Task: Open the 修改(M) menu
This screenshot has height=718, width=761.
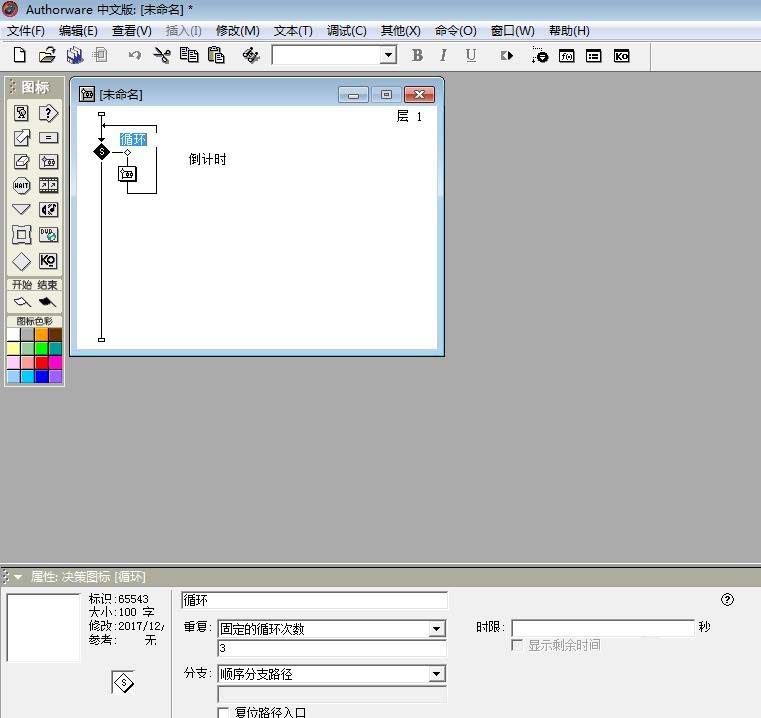Action: tap(237, 31)
